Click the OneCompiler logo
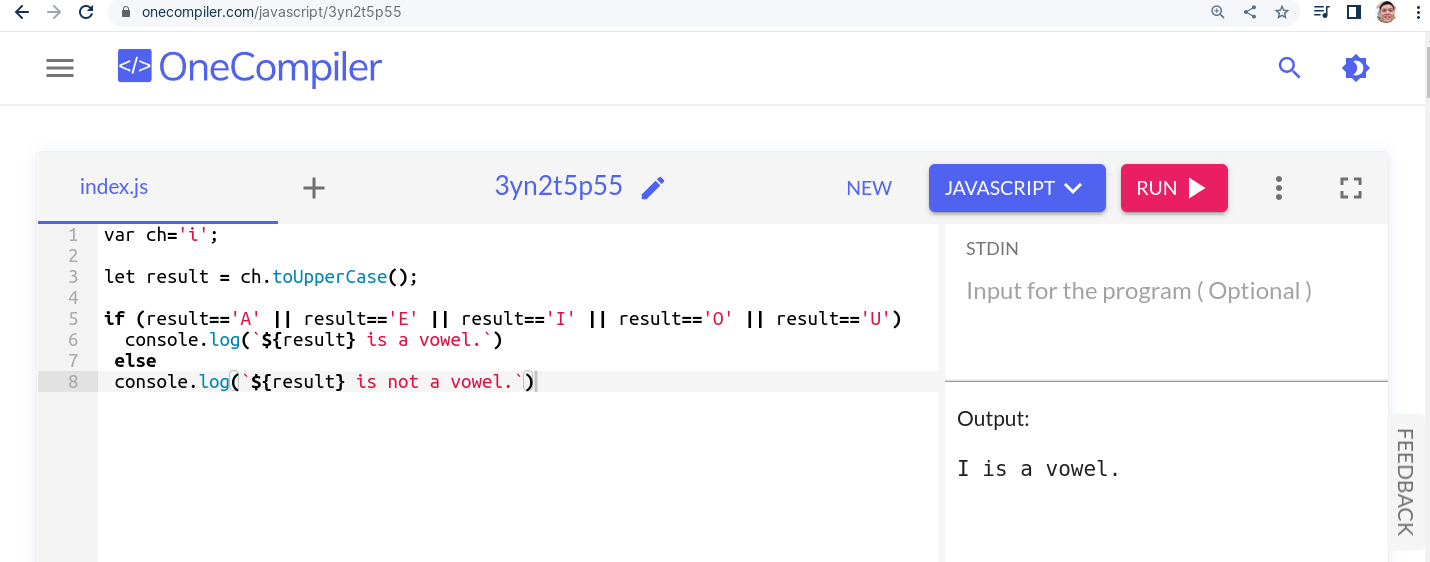 click(250, 68)
